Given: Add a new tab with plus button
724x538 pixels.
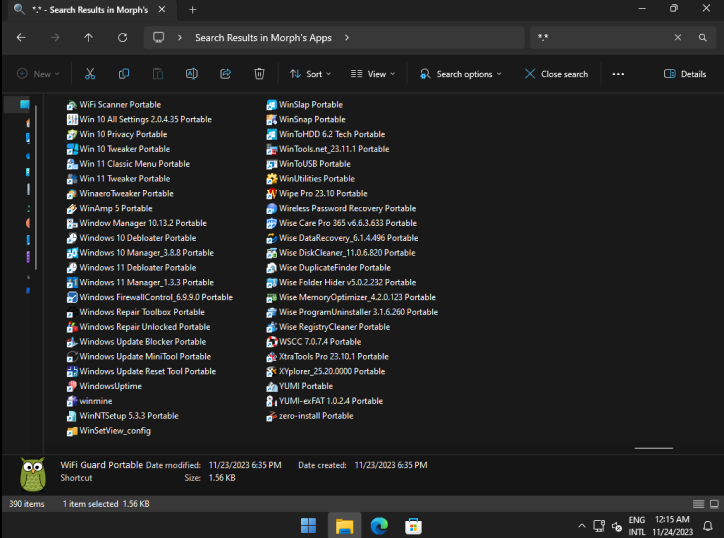Looking at the screenshot, I should point(193,10).
